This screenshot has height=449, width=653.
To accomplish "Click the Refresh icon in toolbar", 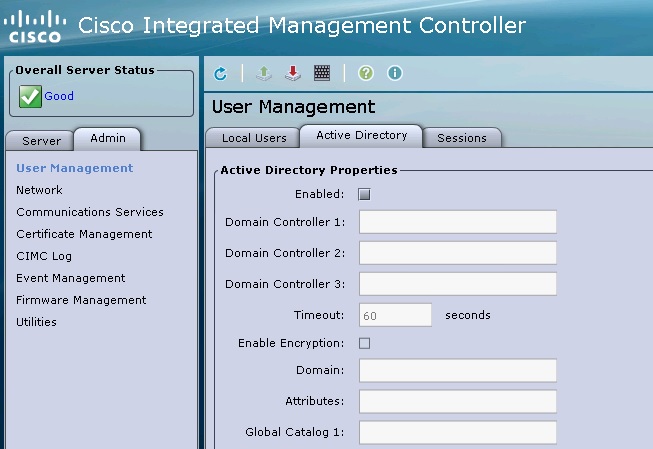I will (x=220, y=74).
